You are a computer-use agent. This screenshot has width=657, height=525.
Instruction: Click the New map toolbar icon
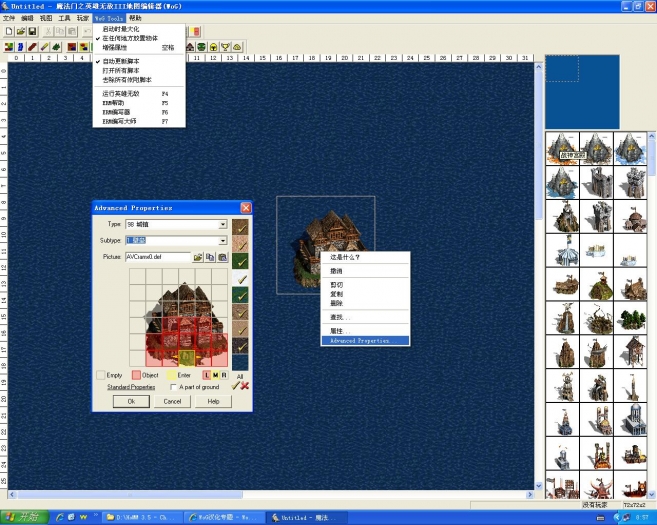pos(9,31)
